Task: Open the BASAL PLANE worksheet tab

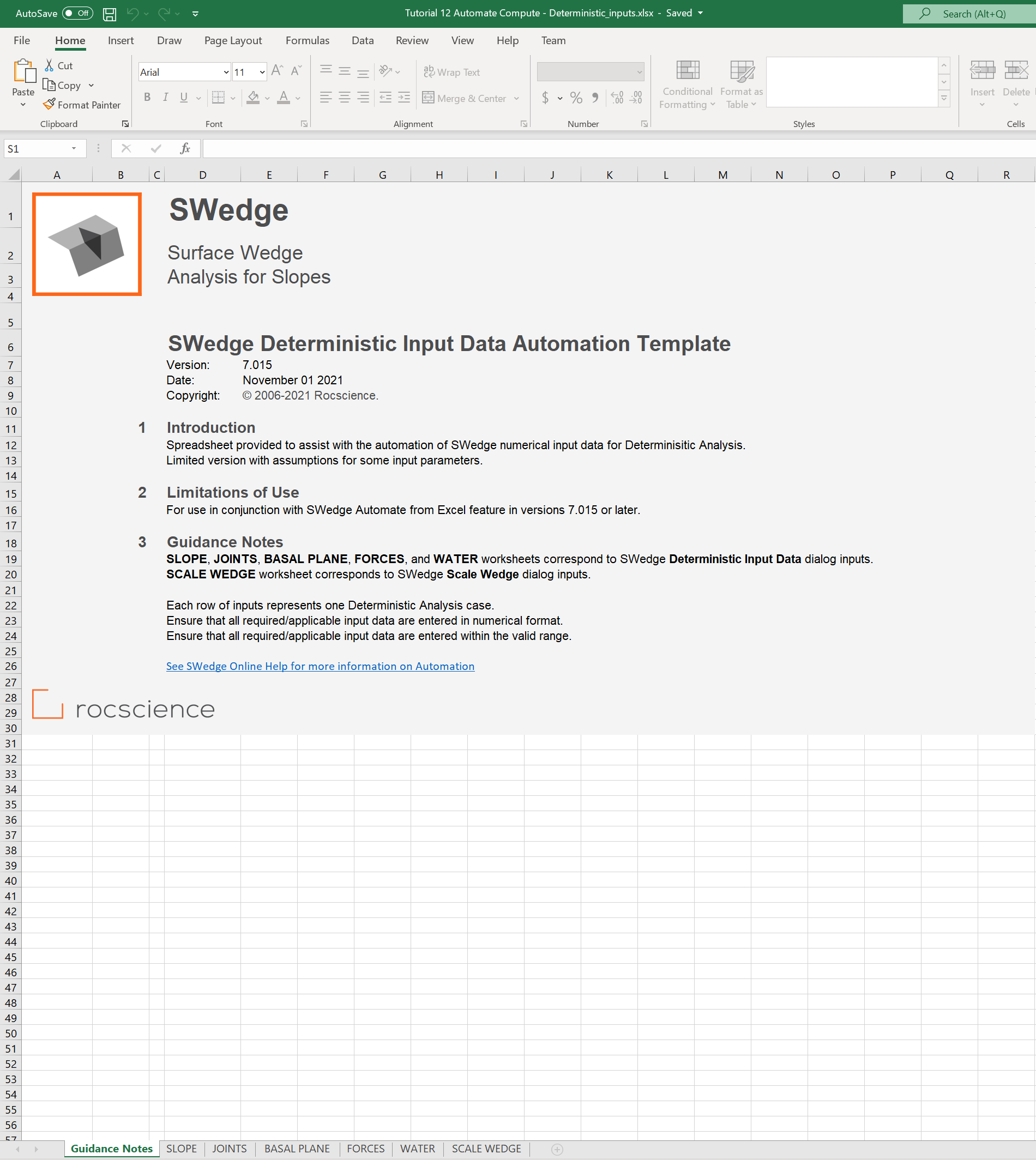Action: coord(297,1149)
